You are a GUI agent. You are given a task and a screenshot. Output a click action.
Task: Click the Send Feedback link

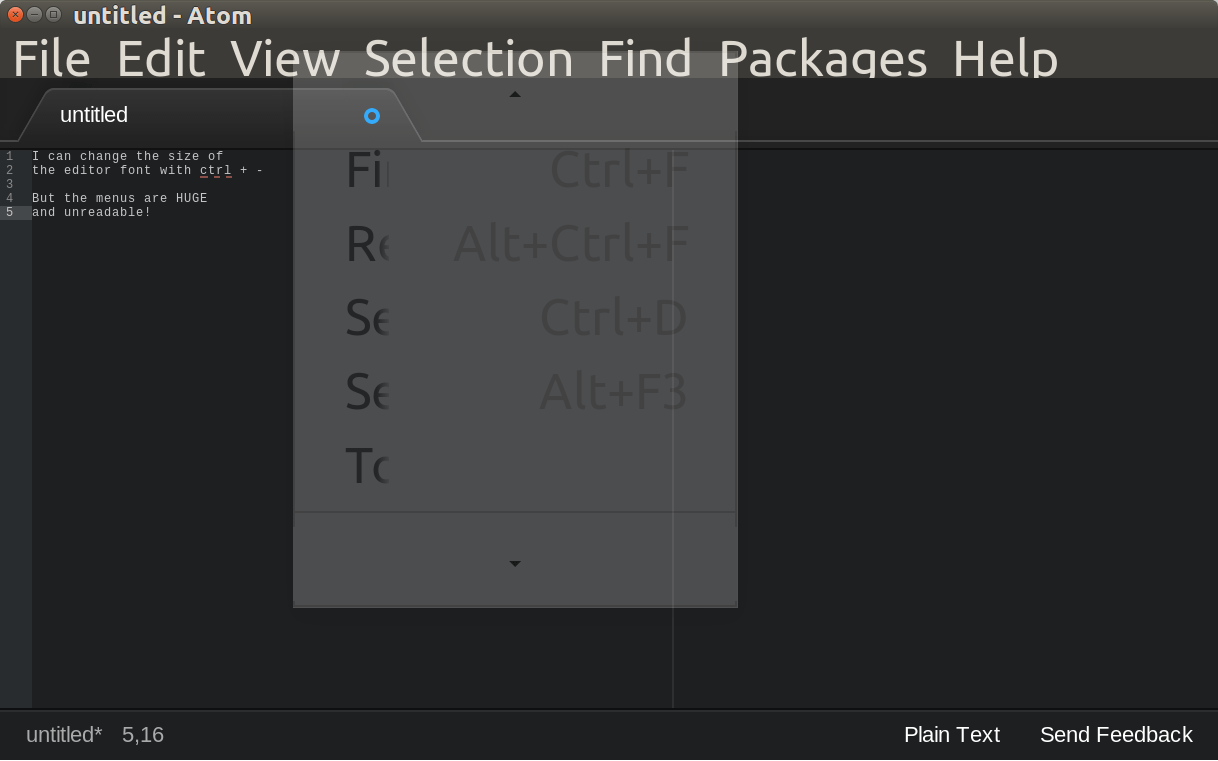point(1116,735)
